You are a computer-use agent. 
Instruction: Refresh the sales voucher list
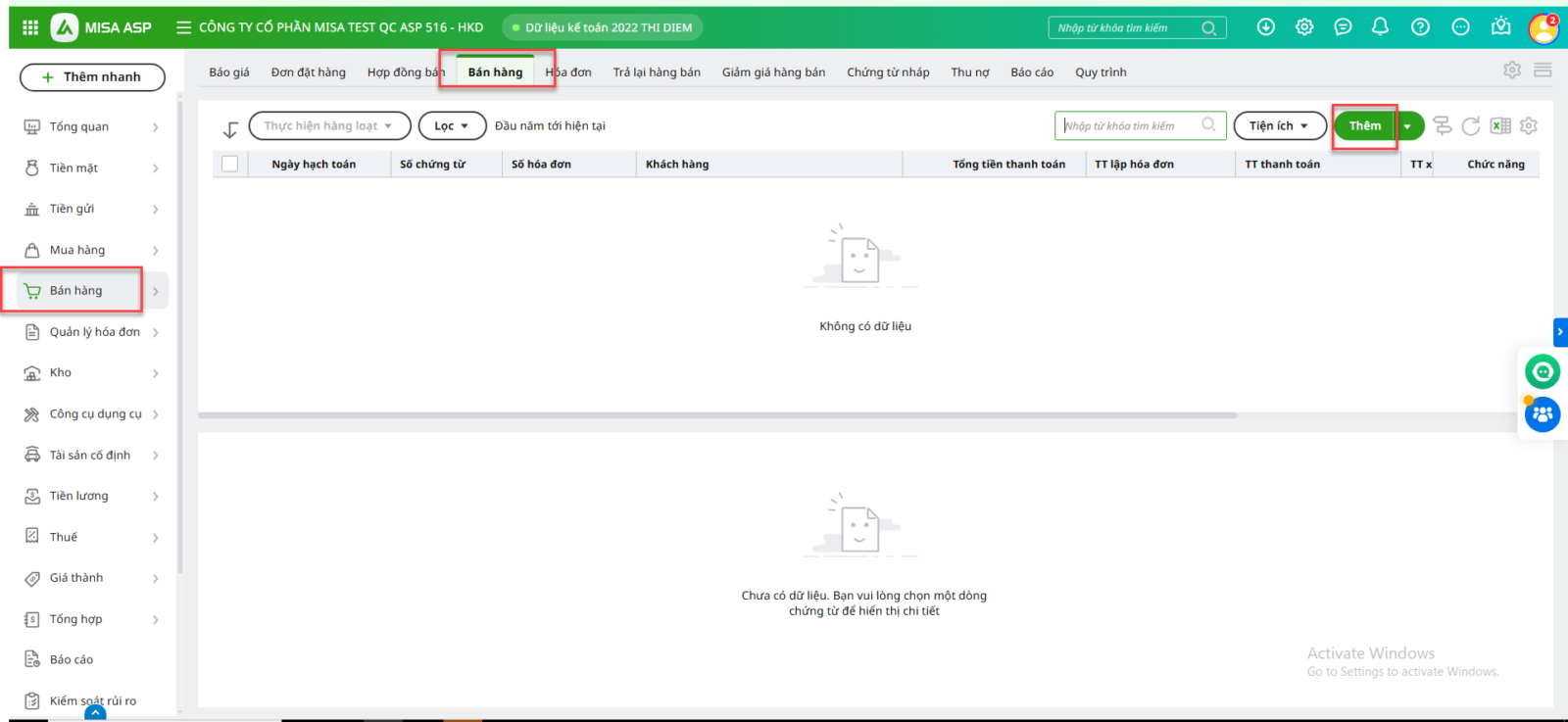1470,125
